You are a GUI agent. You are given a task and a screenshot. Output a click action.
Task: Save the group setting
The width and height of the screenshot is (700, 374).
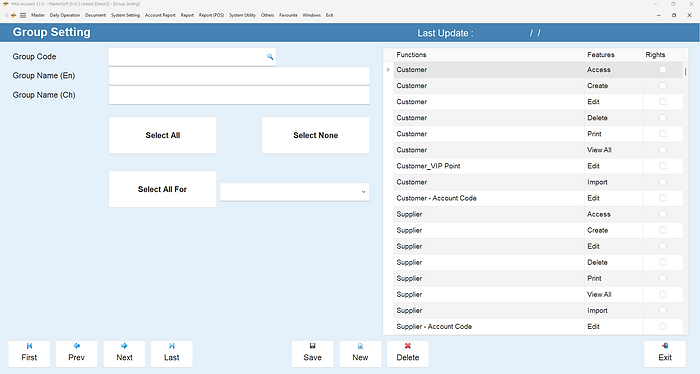tap(312, 354)
